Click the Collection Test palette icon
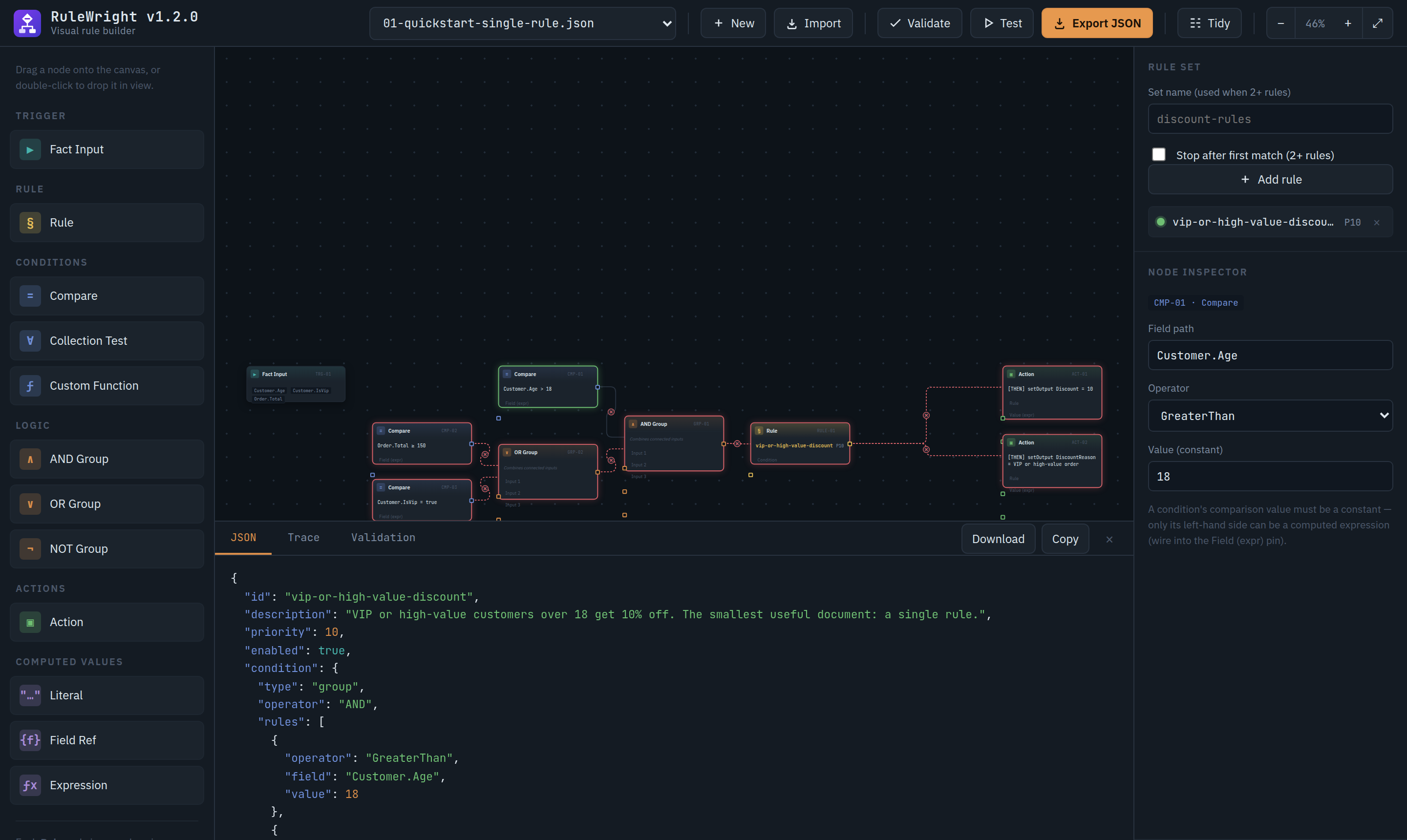This screenshot has height=840, width=1407. (x=30, y=341)
